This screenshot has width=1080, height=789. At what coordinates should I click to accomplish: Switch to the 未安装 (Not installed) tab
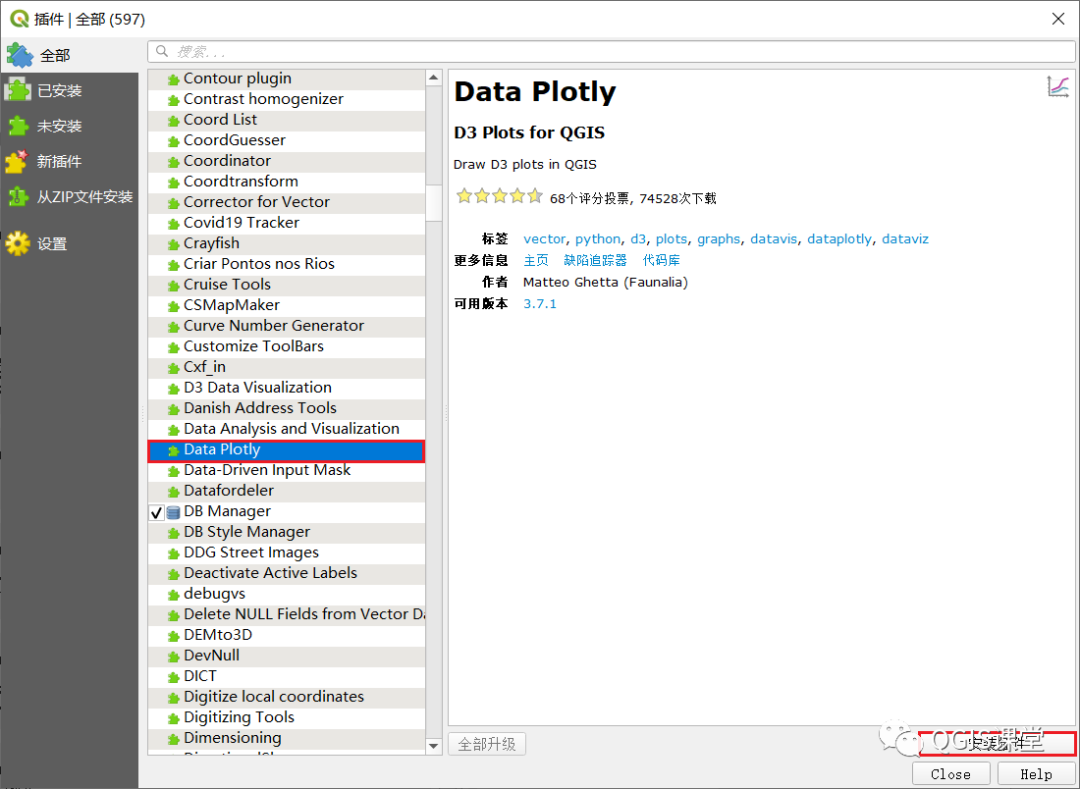pos(69,126)
